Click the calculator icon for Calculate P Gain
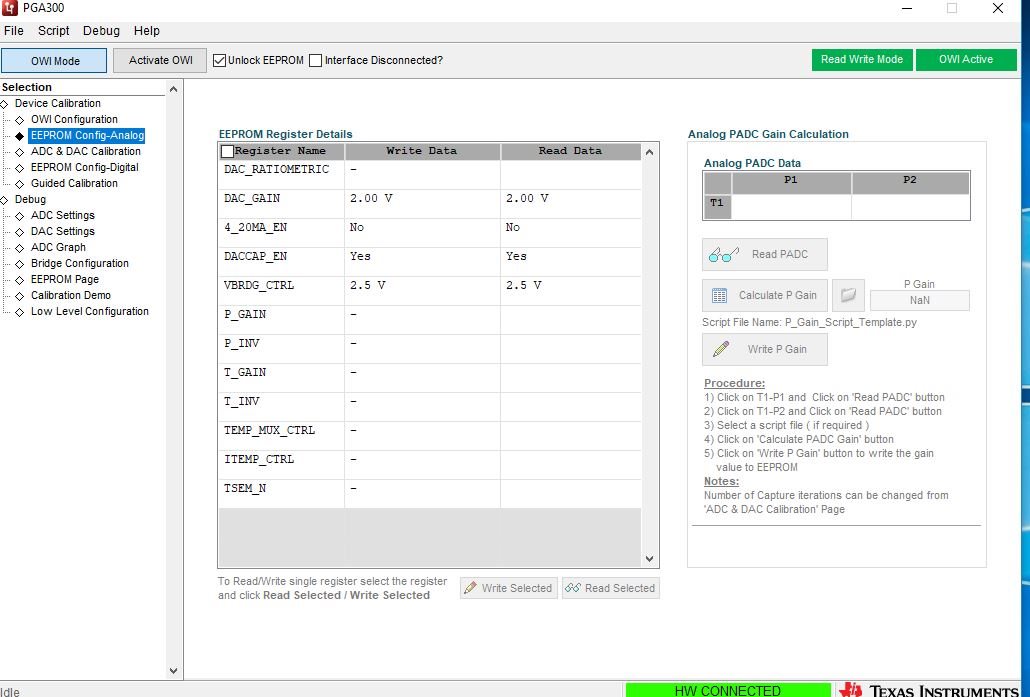Viewport: 1030px width, 697px height. 719,296
